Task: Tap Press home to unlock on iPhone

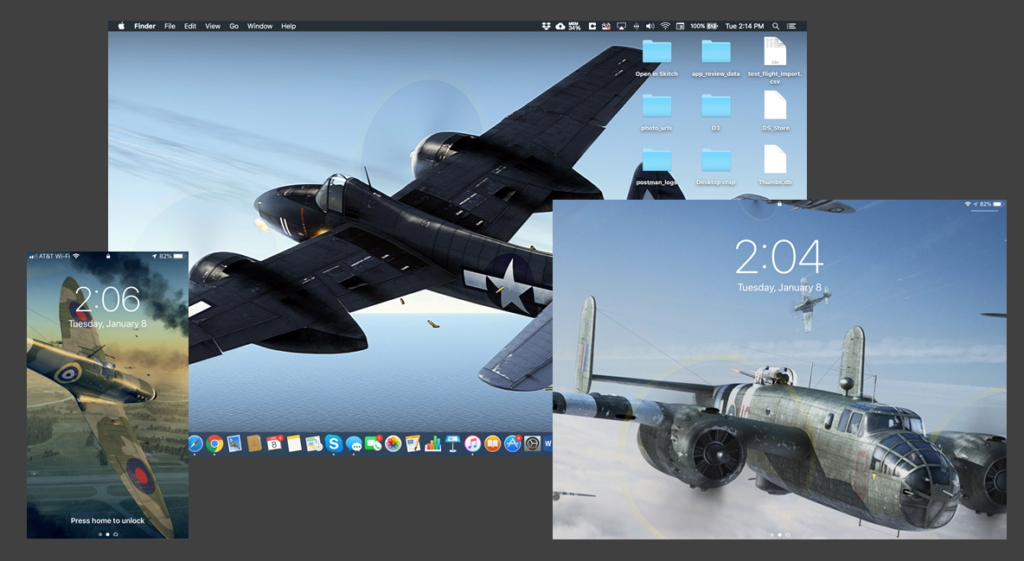Action: pos(108,521)
